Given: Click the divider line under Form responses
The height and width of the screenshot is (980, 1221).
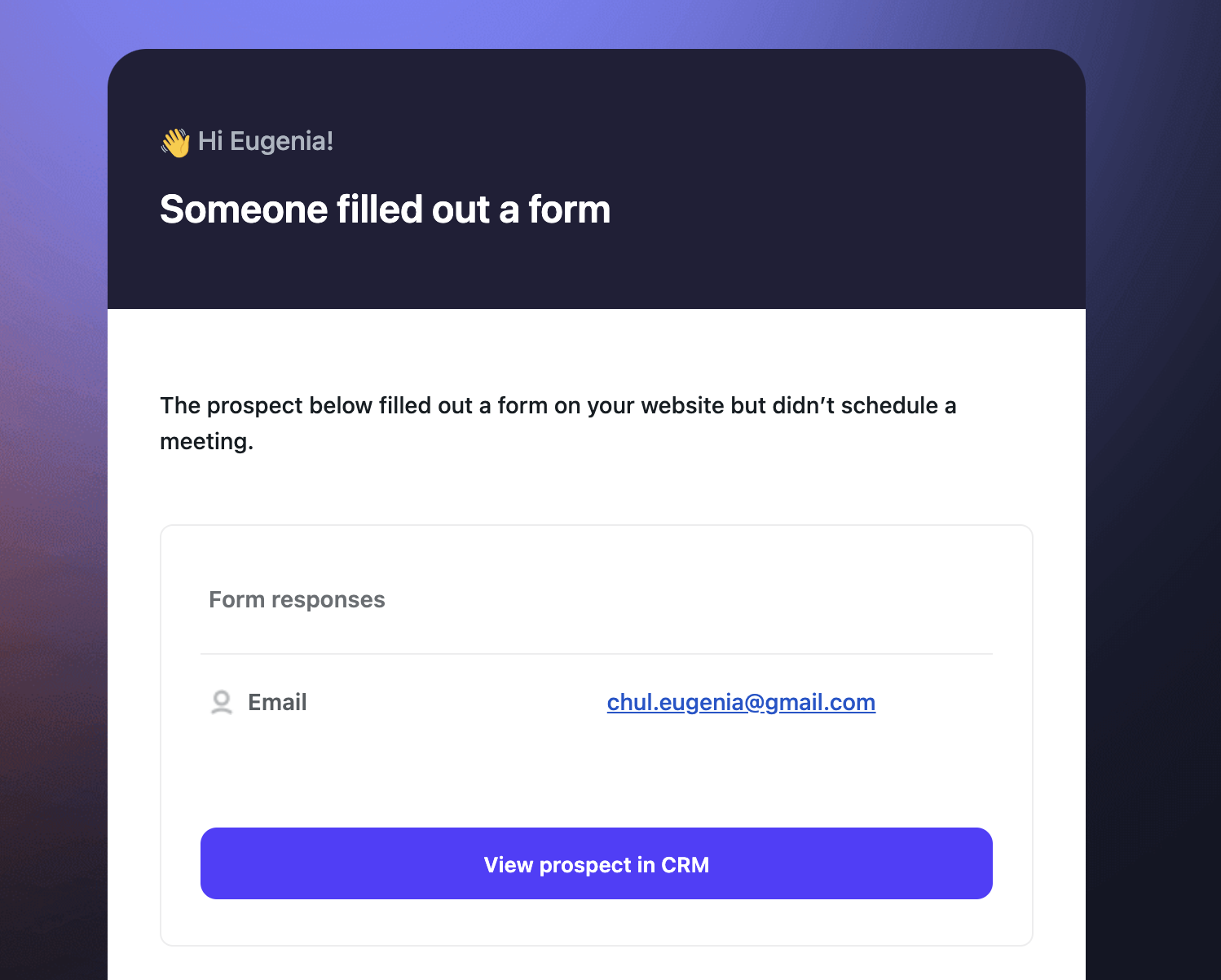Looking at the screenshot, I should click(597, 654).
